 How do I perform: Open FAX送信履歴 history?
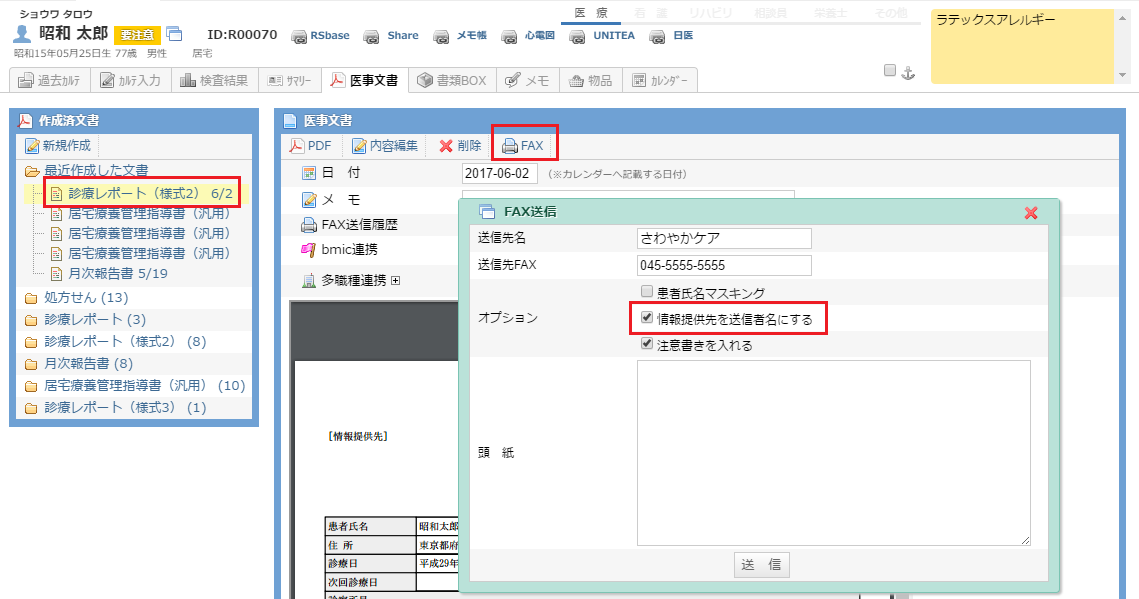point(349,224)
